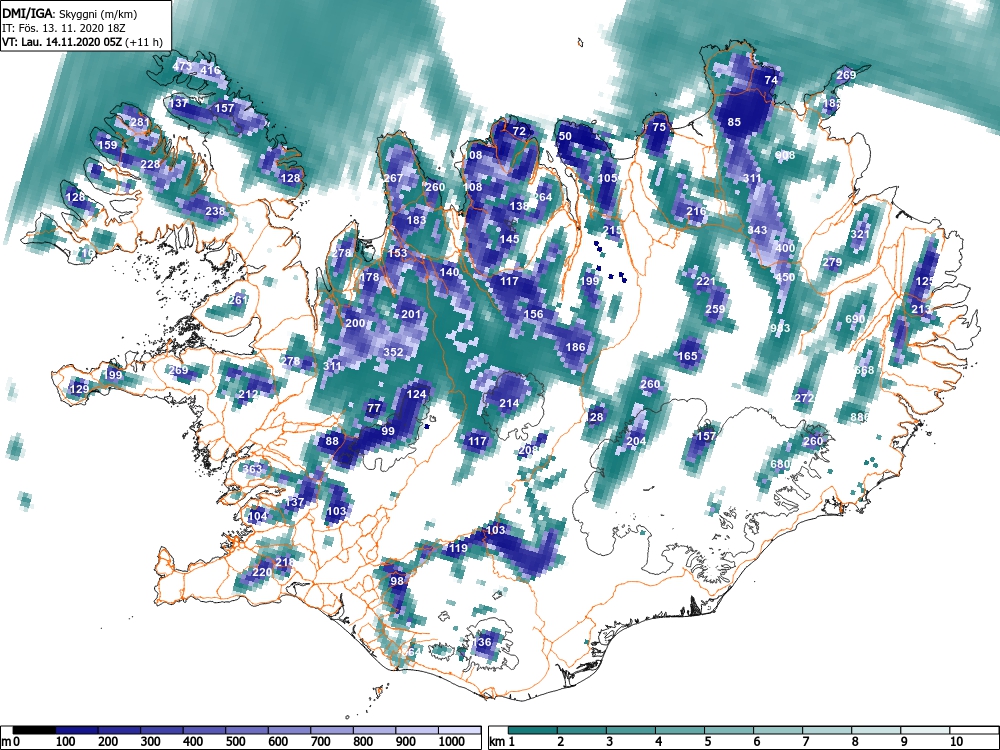Click the visibility value 140 on the map
Viewport: 1000px width, 750px height.
449,272
